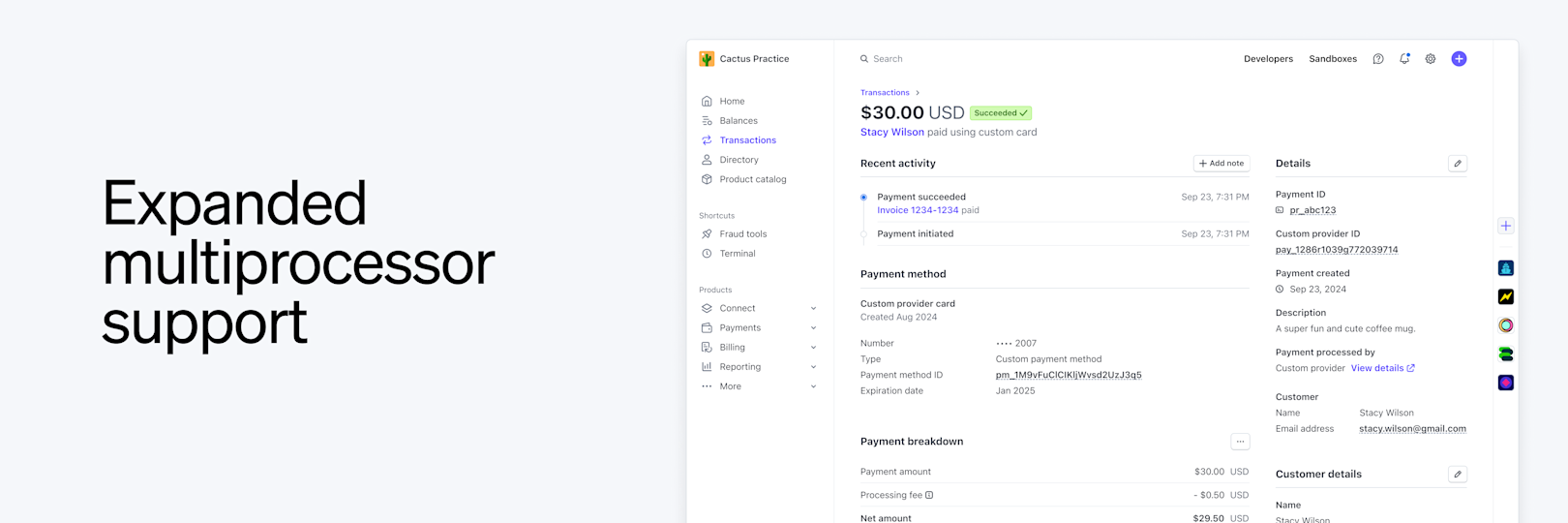
Task: Open the yellow lightning app in dock
Action: [x=1506, y=297]
